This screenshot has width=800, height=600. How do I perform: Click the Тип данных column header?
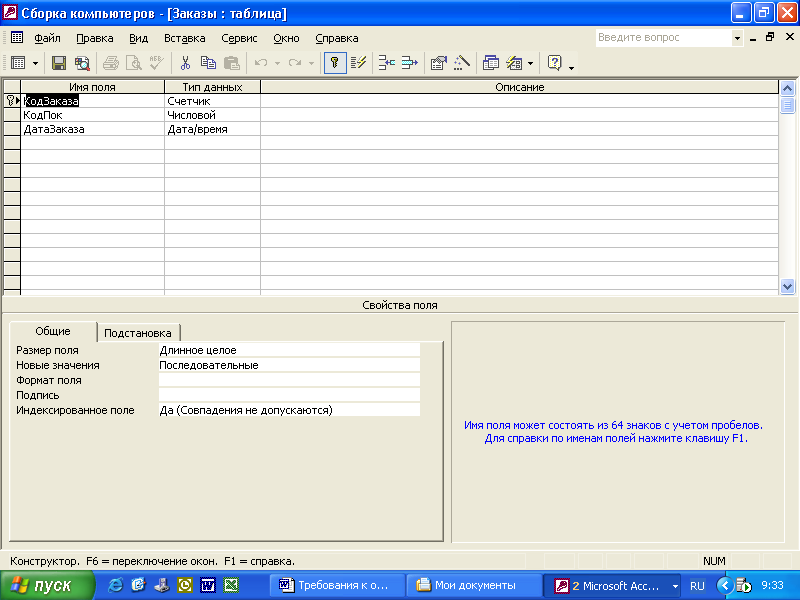[x=212, y=87]
